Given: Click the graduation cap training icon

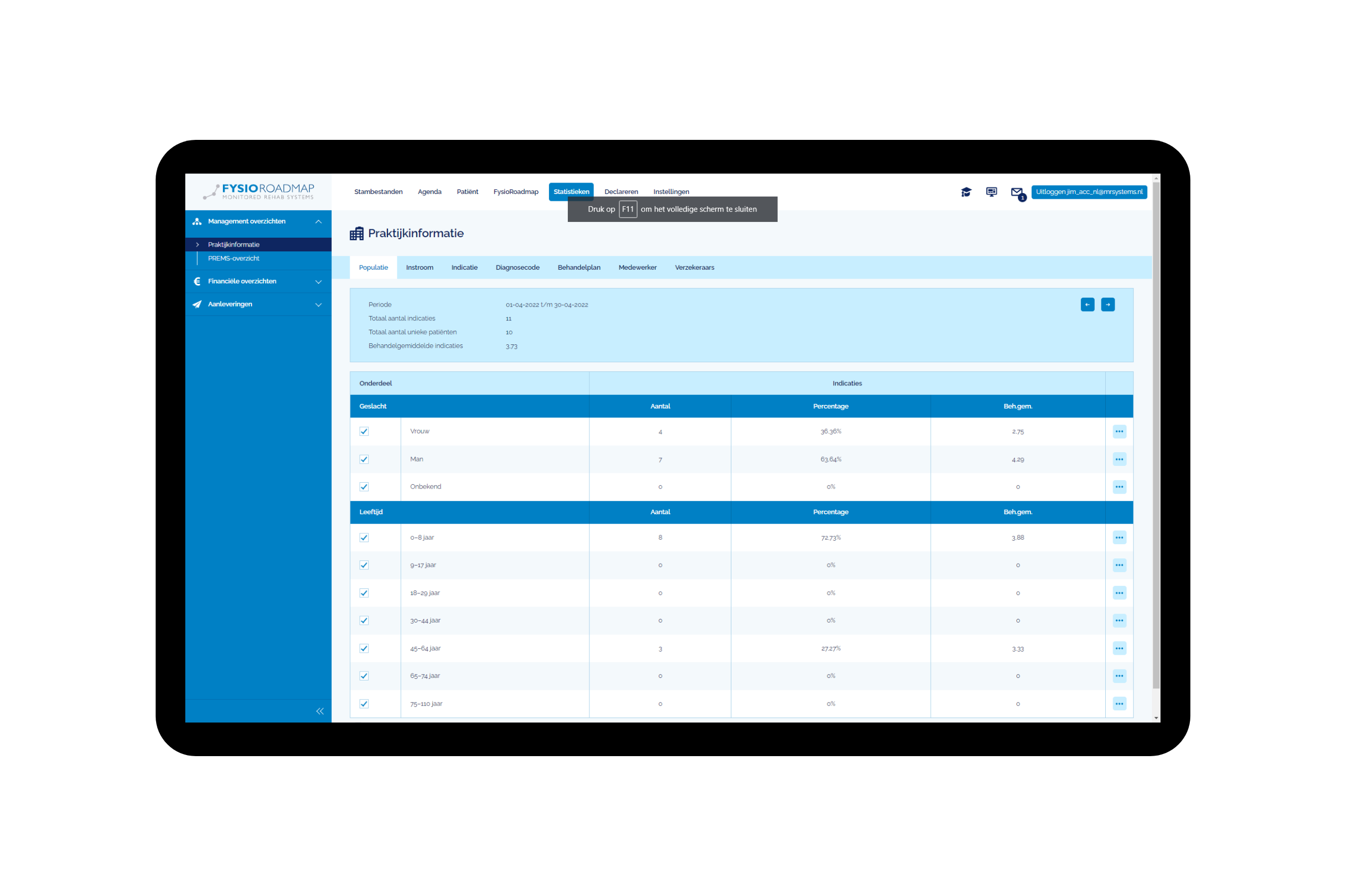Looking at the screenshot, I should 965,192.
